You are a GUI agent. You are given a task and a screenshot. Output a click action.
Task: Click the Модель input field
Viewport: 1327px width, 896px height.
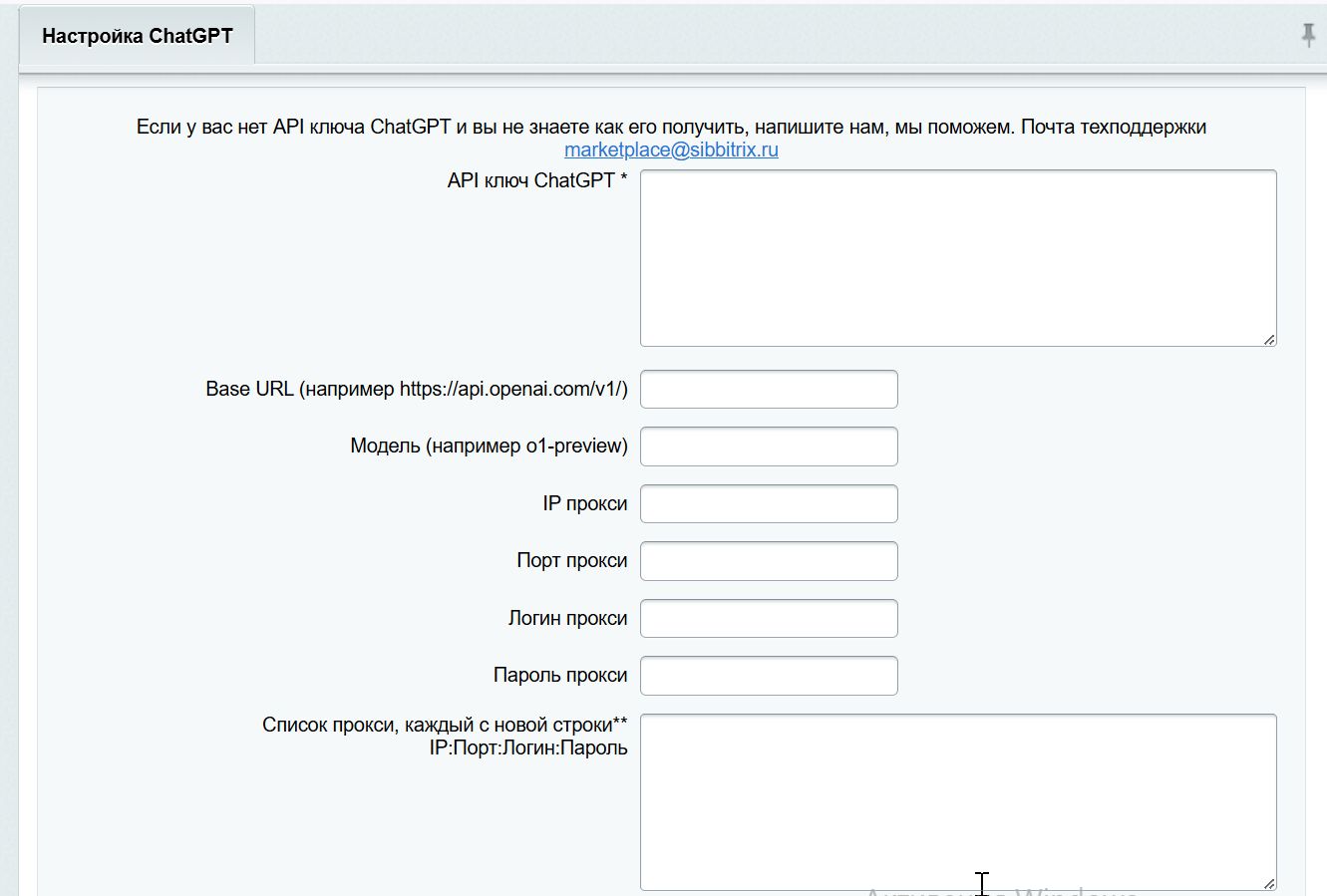tap(768, 446)
